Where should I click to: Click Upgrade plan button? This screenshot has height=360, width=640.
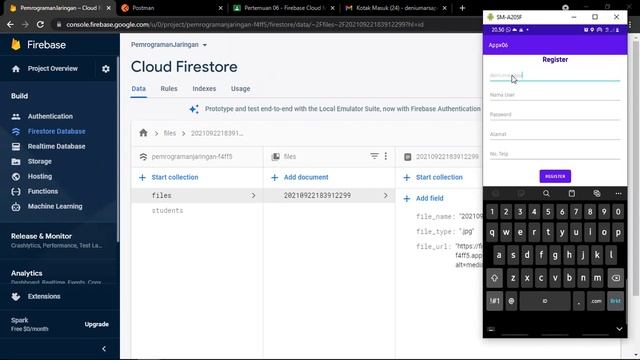coord(97,324)
